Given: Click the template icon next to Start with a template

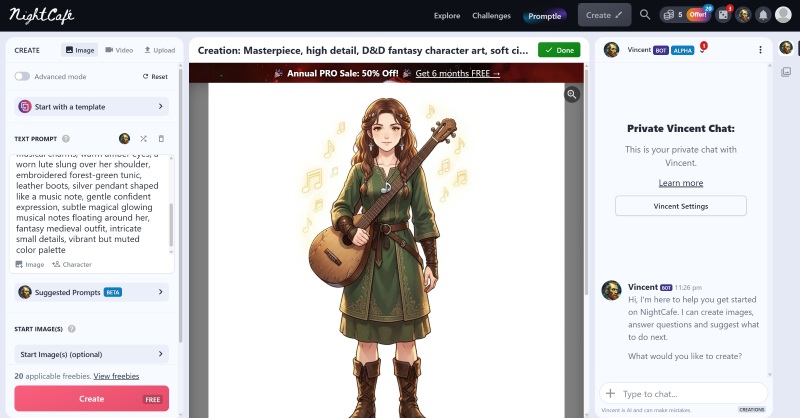Looking at the screenshot, I should pos(24,107).
